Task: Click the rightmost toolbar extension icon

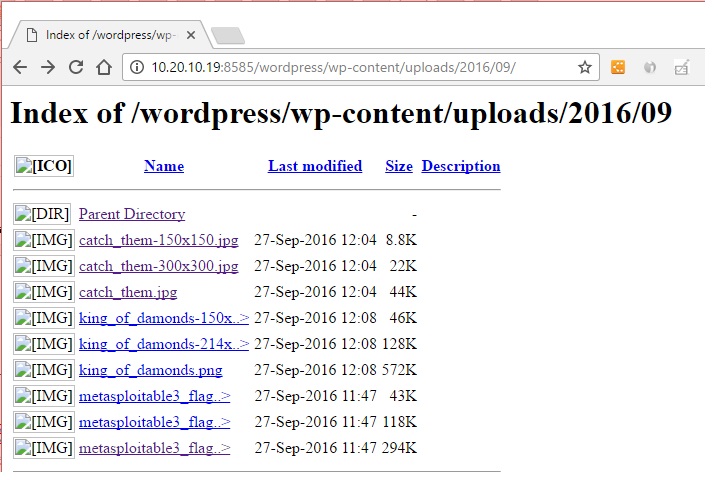Action: click(x=682, y=68)
